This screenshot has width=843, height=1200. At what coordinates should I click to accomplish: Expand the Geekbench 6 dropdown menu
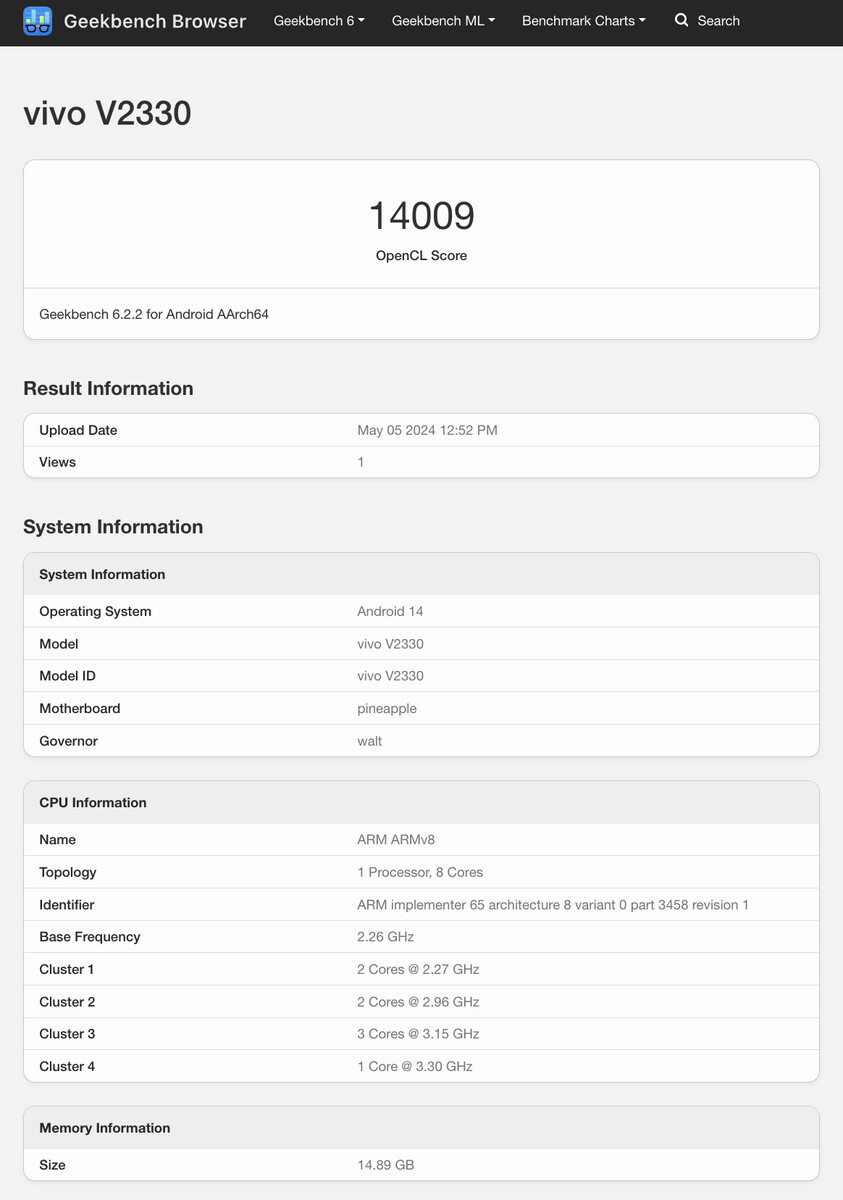click(319, 21)
